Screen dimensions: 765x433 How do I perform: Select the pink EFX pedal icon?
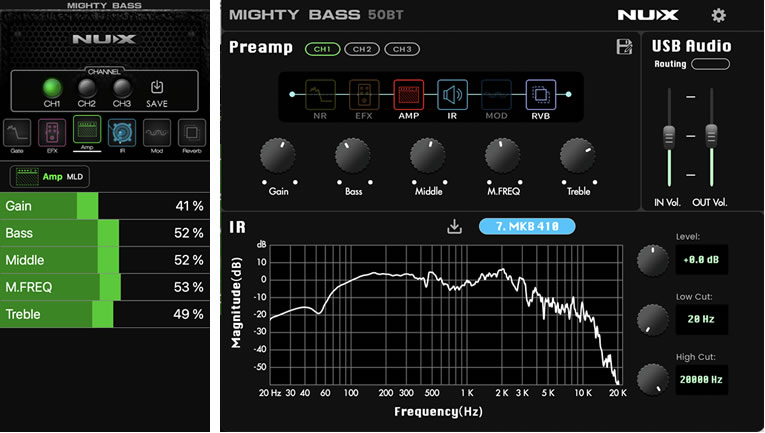[x=52, y=134]
